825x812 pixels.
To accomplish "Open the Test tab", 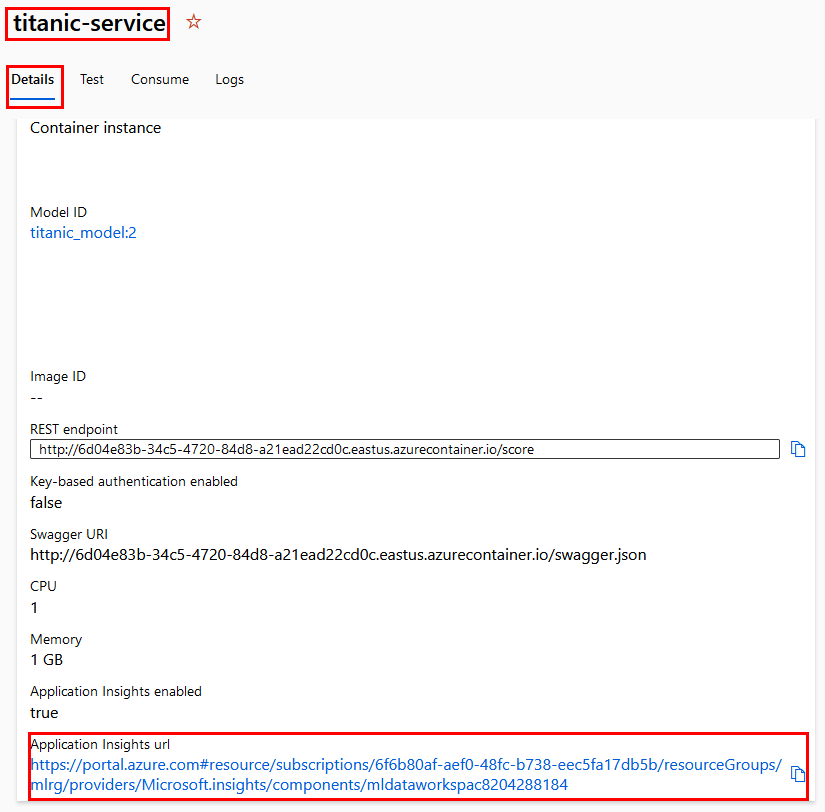I will 92,80.
